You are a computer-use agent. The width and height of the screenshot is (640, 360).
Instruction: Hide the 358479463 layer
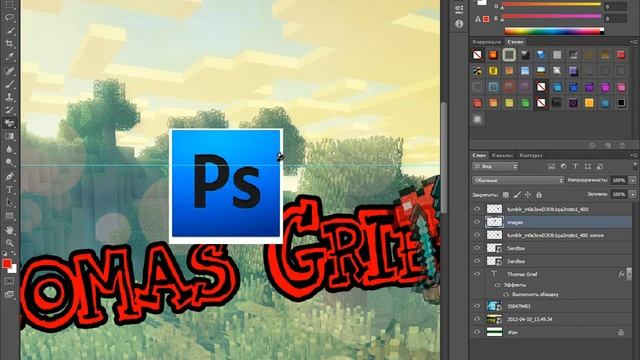(477, 306)
